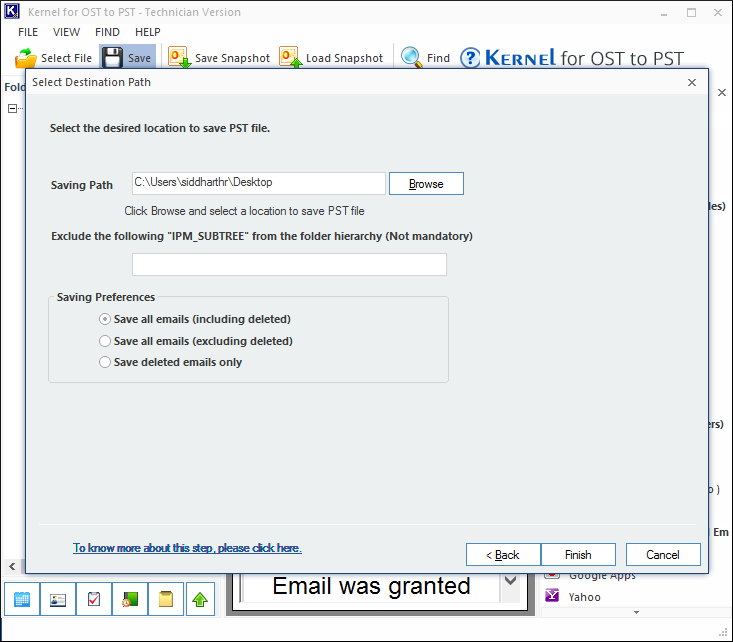Open the FILE menu

point(28,32)
